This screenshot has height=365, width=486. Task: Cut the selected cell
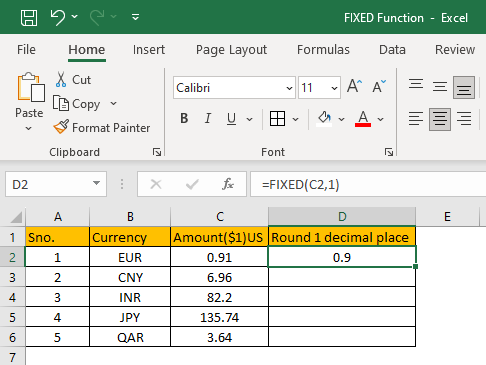click(x=73, y=80)
